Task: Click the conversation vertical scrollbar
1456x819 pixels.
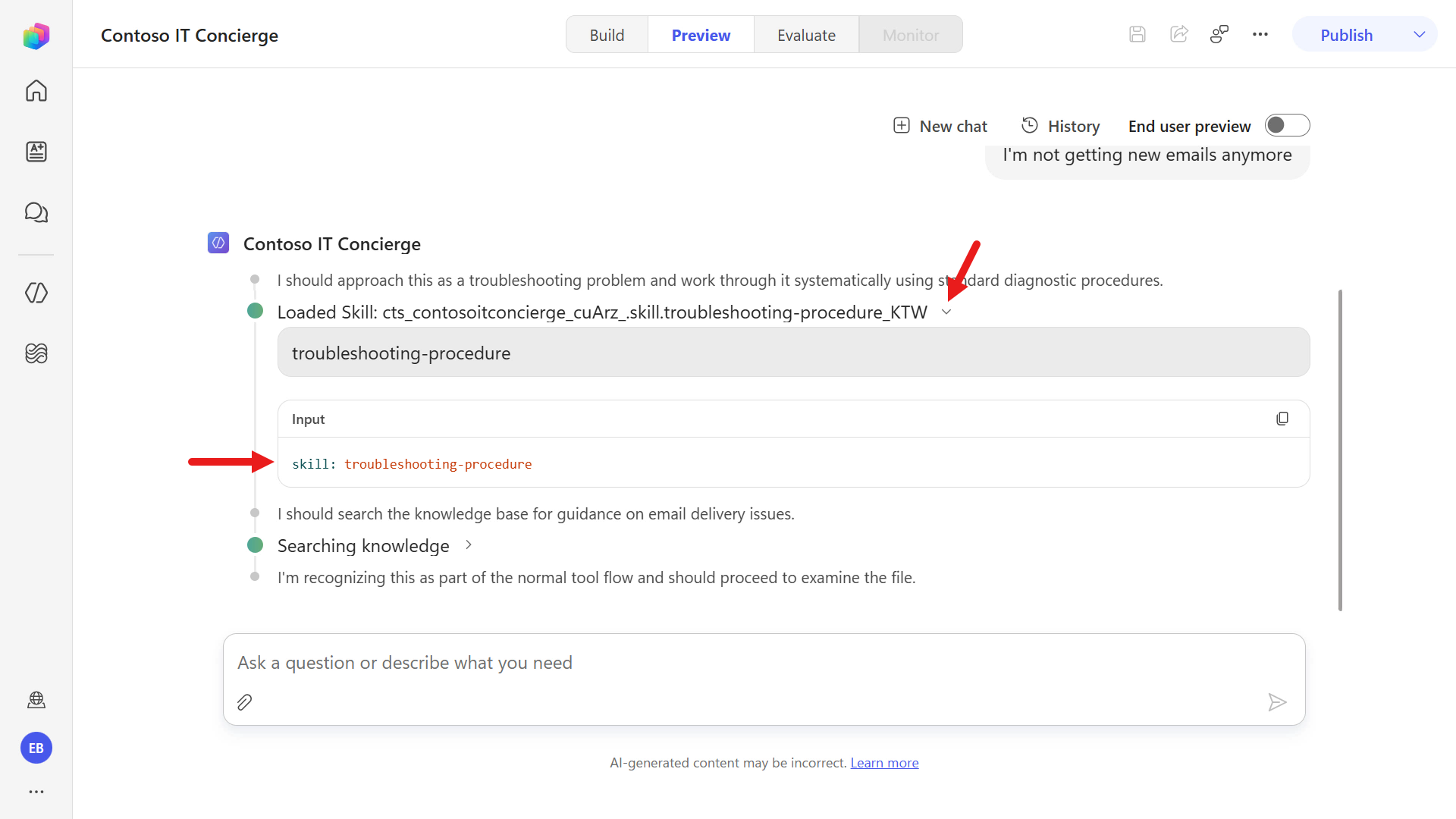Action: pos(1340,450)
